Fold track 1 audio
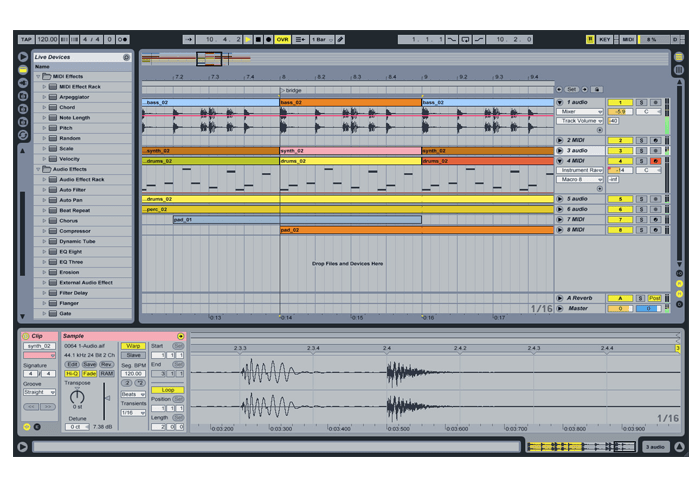 point(559,102)
